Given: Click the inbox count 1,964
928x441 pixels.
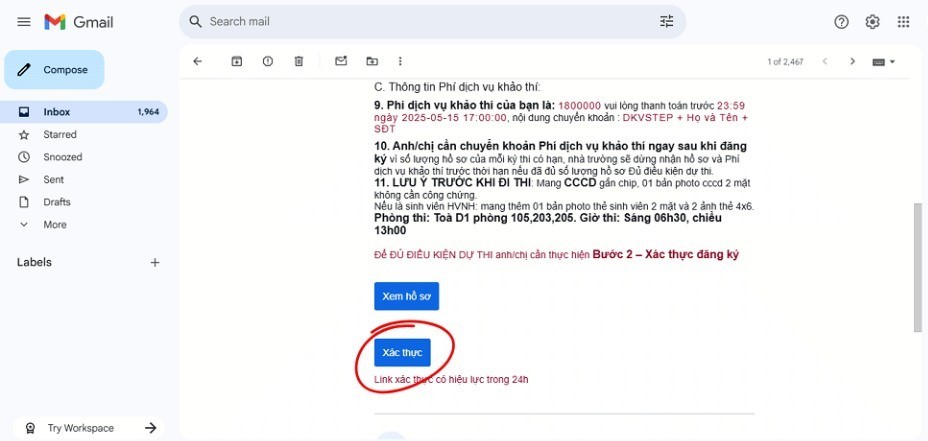Looking at the screenshot, I should tap(148, 112).
